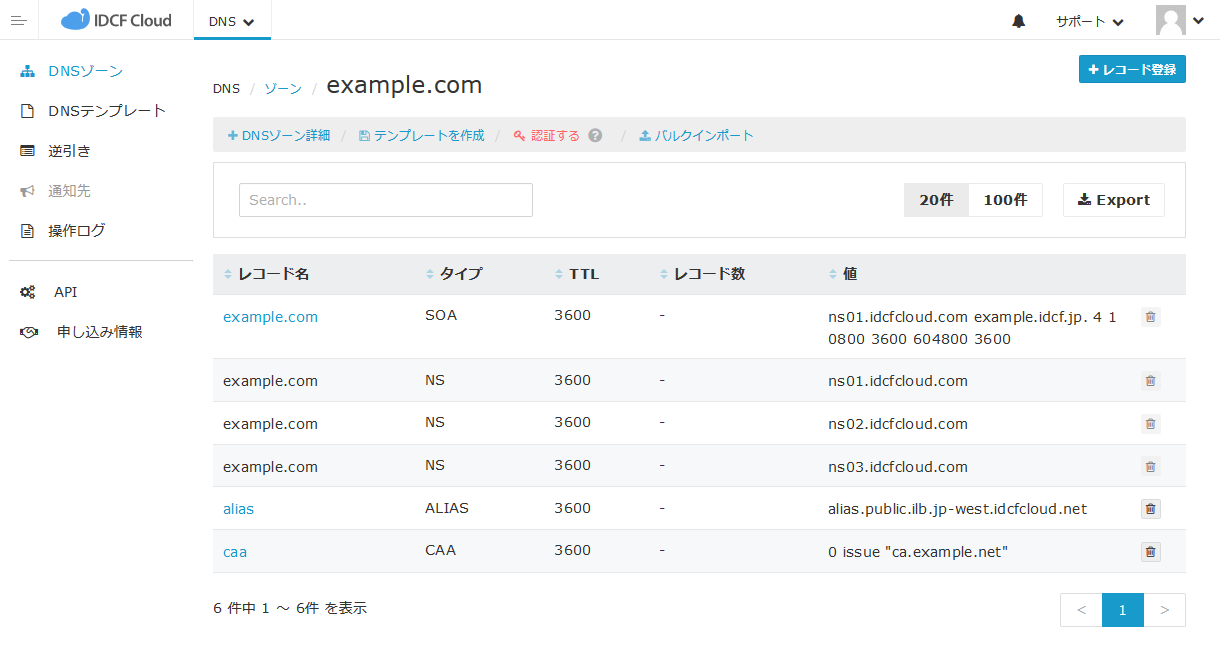The height and width of the screenshot is (645, 1220).
Task: Show 20件 per page
Action: click(936, 200)
